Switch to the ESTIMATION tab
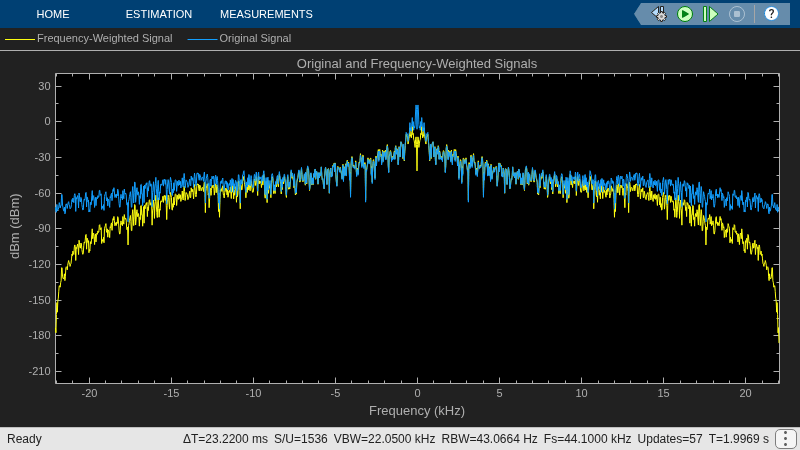The width and height of the screenshot is (800, 450). (159, 14)
